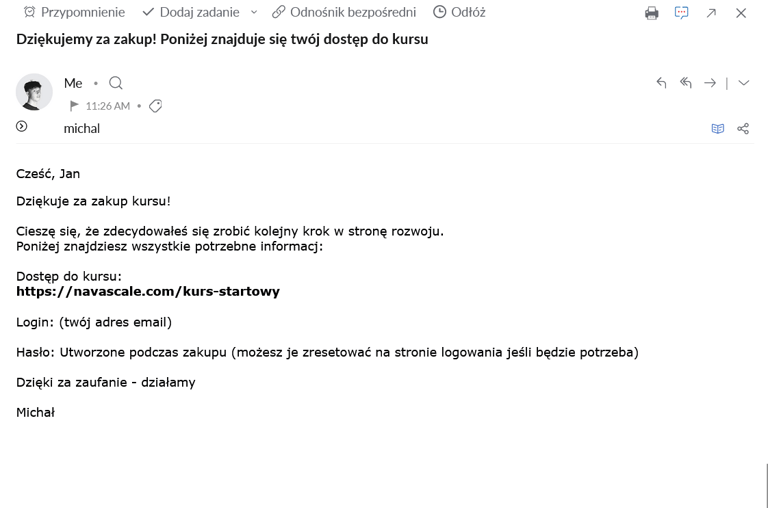Click Dodaj zadanie
This screenshot has width=768, height=508.
191,12
